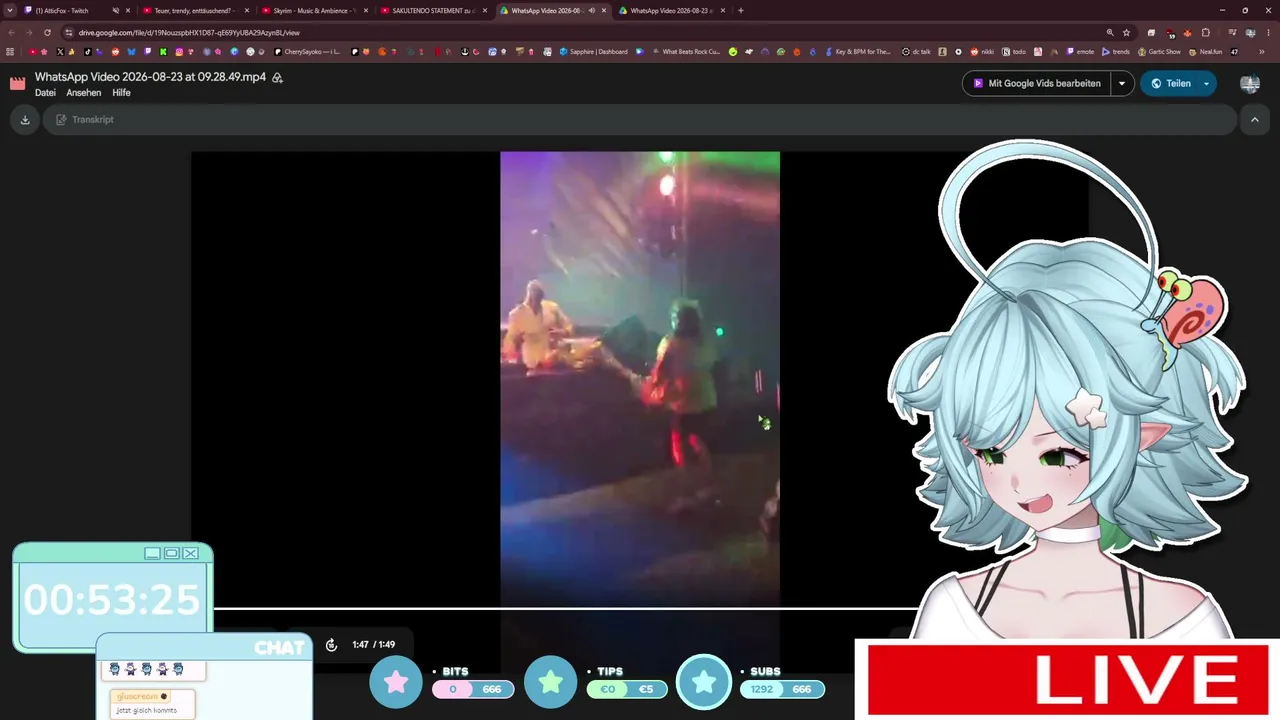Reload the current page

[47, 32]
